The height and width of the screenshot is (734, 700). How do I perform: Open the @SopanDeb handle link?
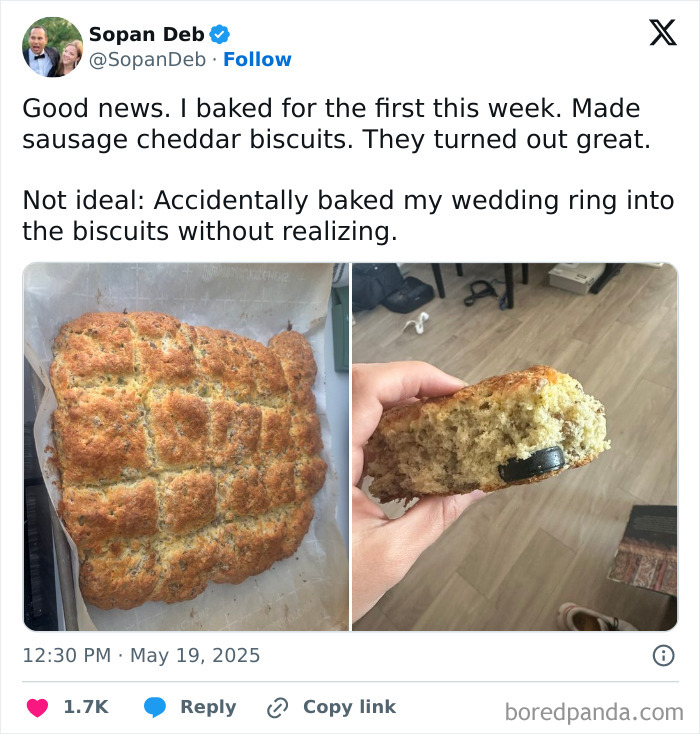[x=149, y=60]
